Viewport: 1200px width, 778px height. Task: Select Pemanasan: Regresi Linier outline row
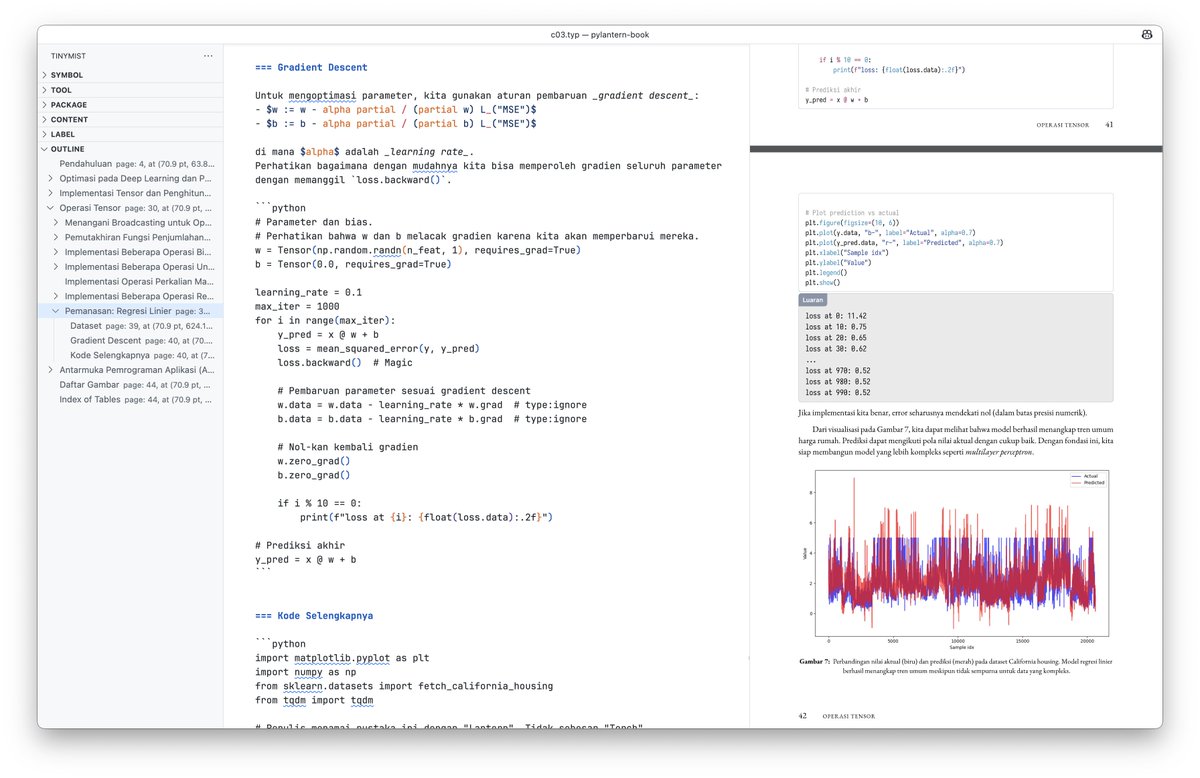tap(130, 311)
